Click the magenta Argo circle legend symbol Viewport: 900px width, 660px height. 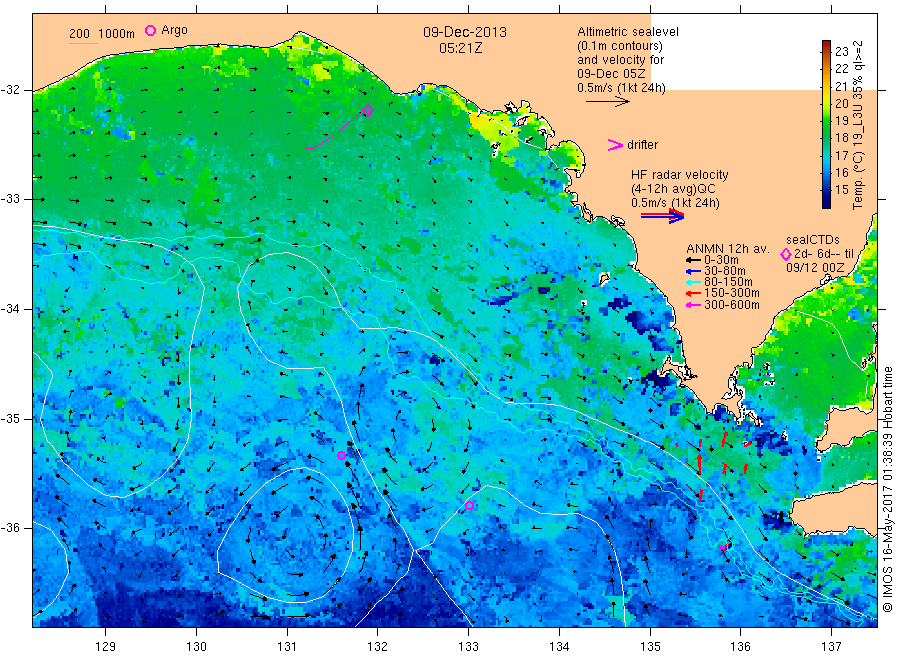[x=150, y=30]
